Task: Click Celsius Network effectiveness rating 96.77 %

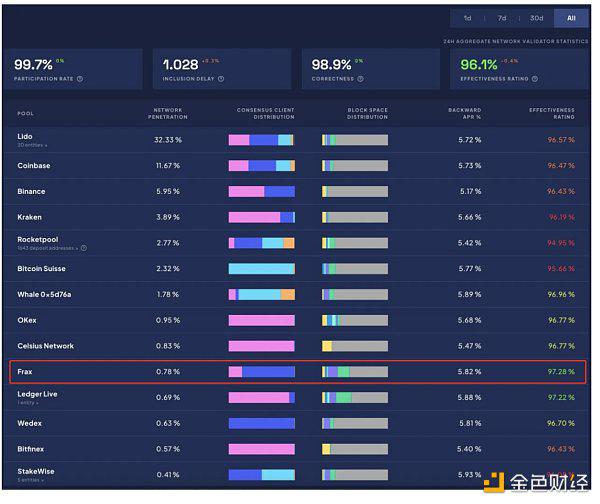Action: click(561, 346)
